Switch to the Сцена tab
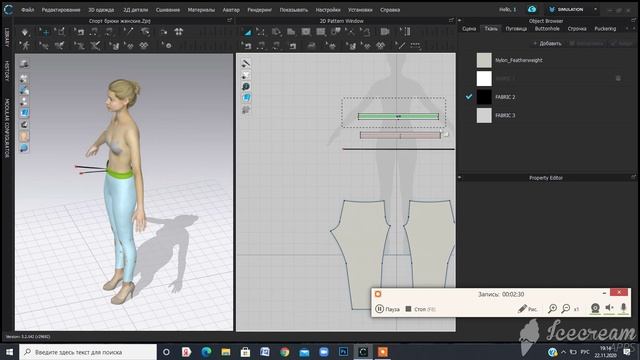Screen dimensions: 640x360 469,29
